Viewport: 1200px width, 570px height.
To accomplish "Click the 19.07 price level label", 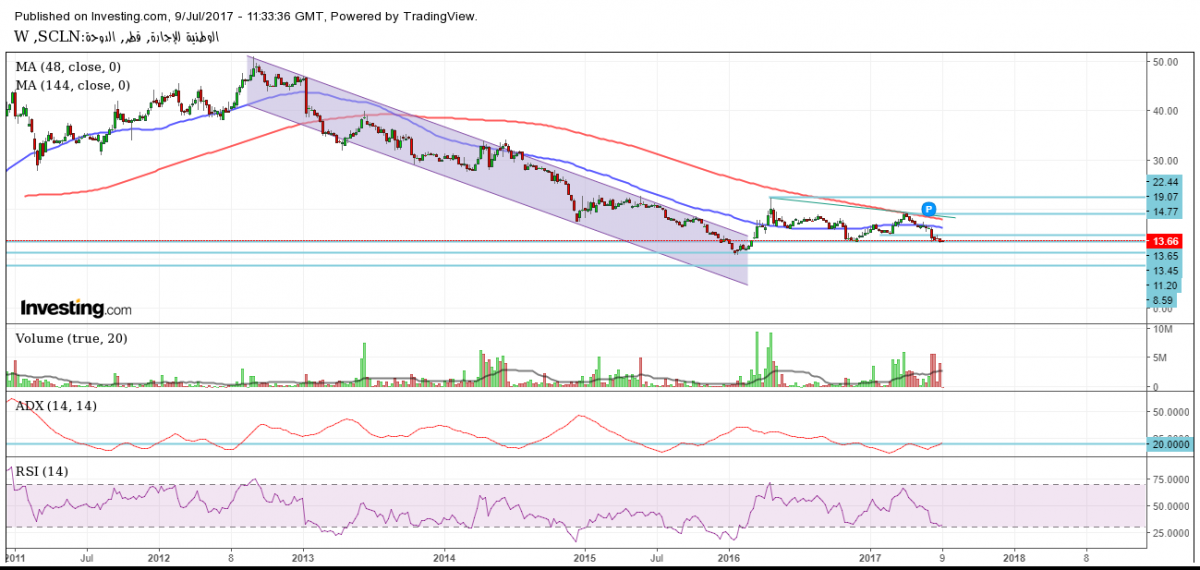I will pos(1166,197).
